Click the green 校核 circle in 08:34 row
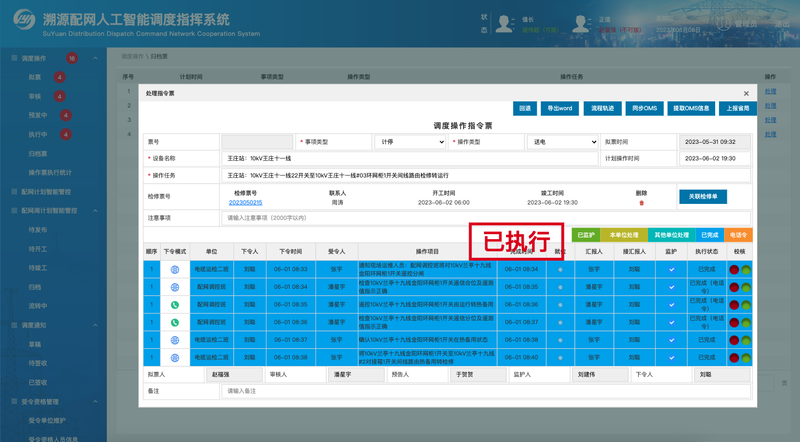Screen dimensions: 800x442 click(x=746, y=287)
